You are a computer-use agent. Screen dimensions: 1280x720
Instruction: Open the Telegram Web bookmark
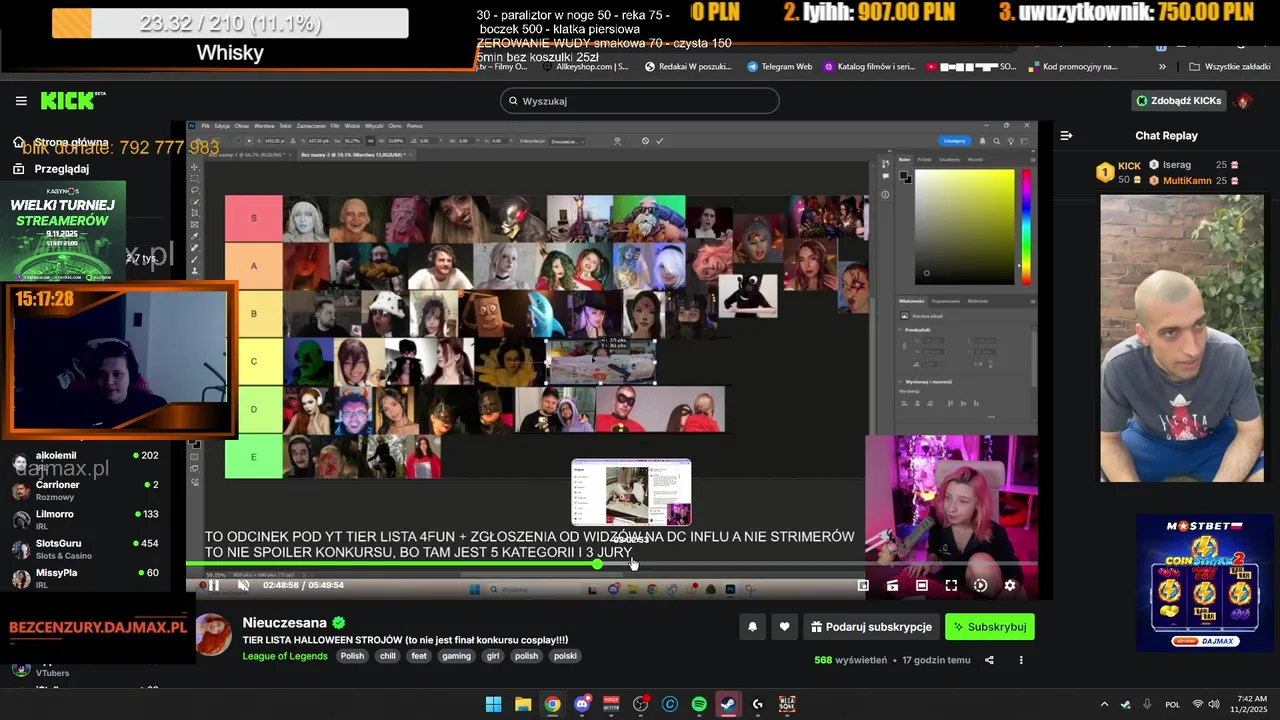(x=779, y=67)
